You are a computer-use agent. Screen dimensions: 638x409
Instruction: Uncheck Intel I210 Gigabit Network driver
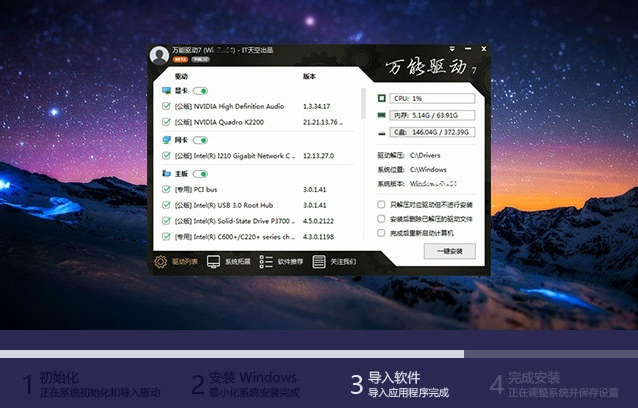tap(166, 155)
